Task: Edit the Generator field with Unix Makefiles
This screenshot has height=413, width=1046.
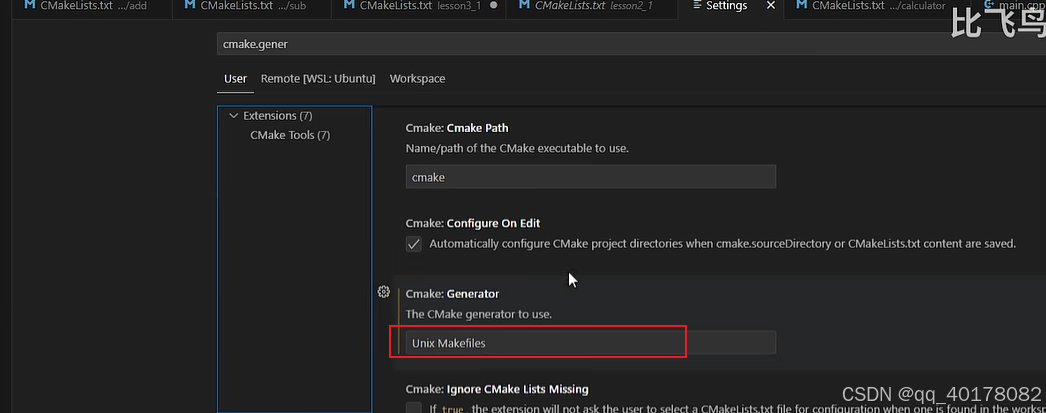Action: click(x=590, y=342)
